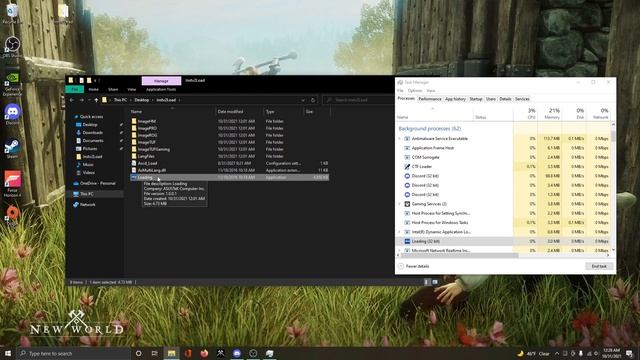Open Task Manager Performance tab
The width and height of the screenshot is (640, 360).
coord(430,99)
